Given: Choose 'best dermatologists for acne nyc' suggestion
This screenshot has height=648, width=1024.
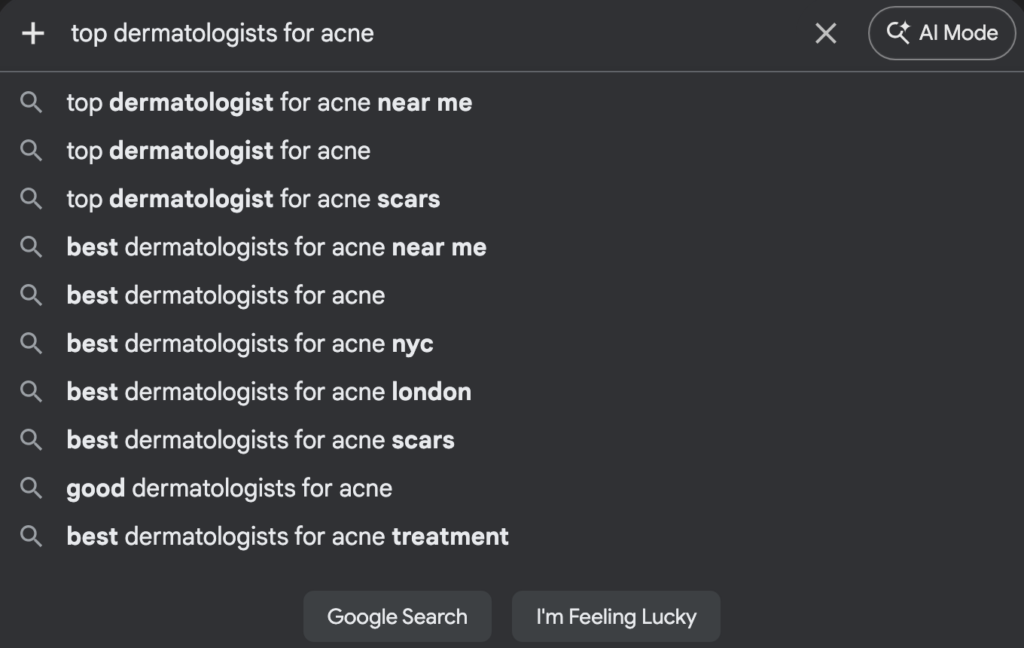Looking at the screenshot, I should coord(250,343).
